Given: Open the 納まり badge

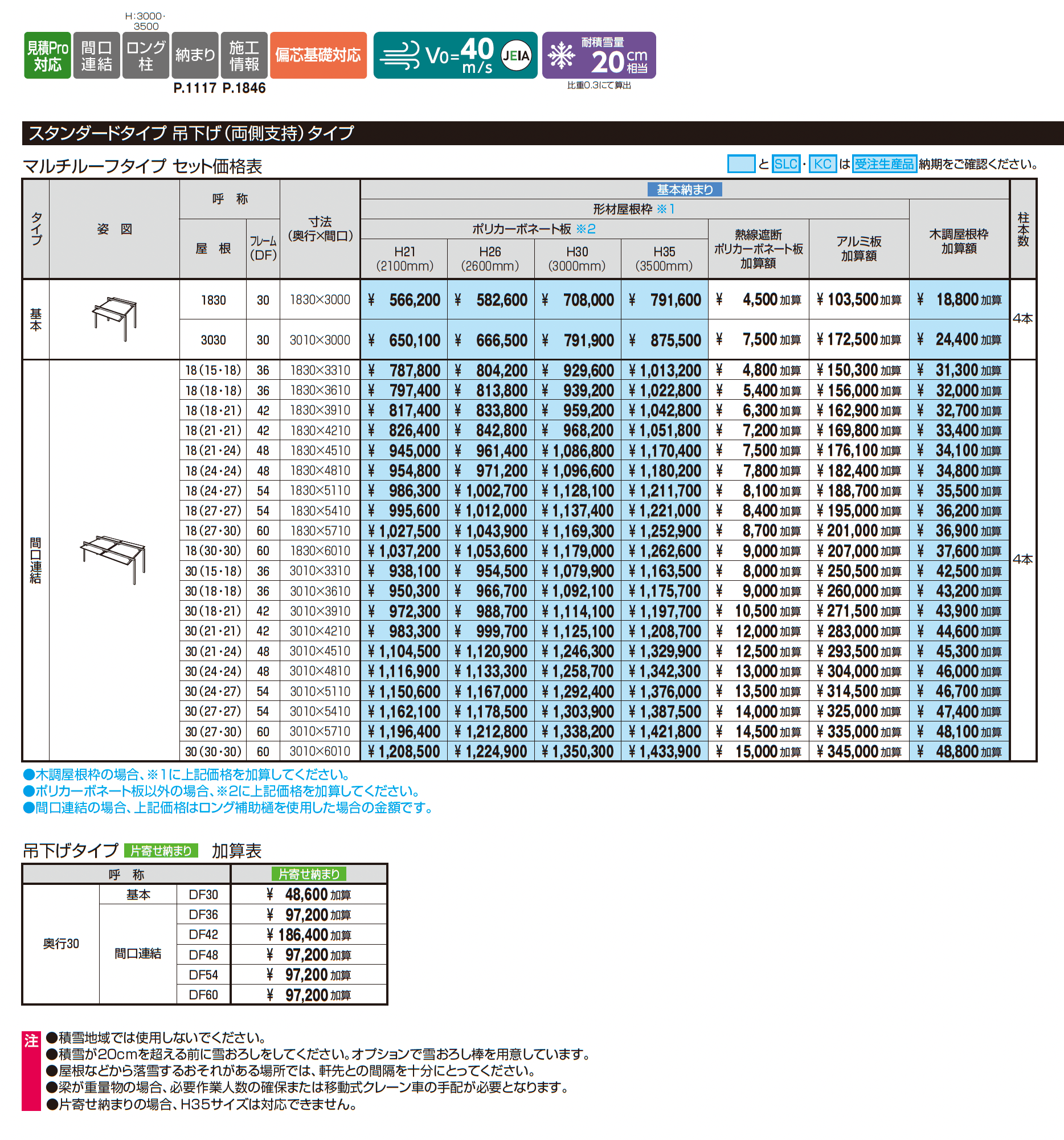Looking at the screenshot, I should pyautogui.click(x=195, y=55).
